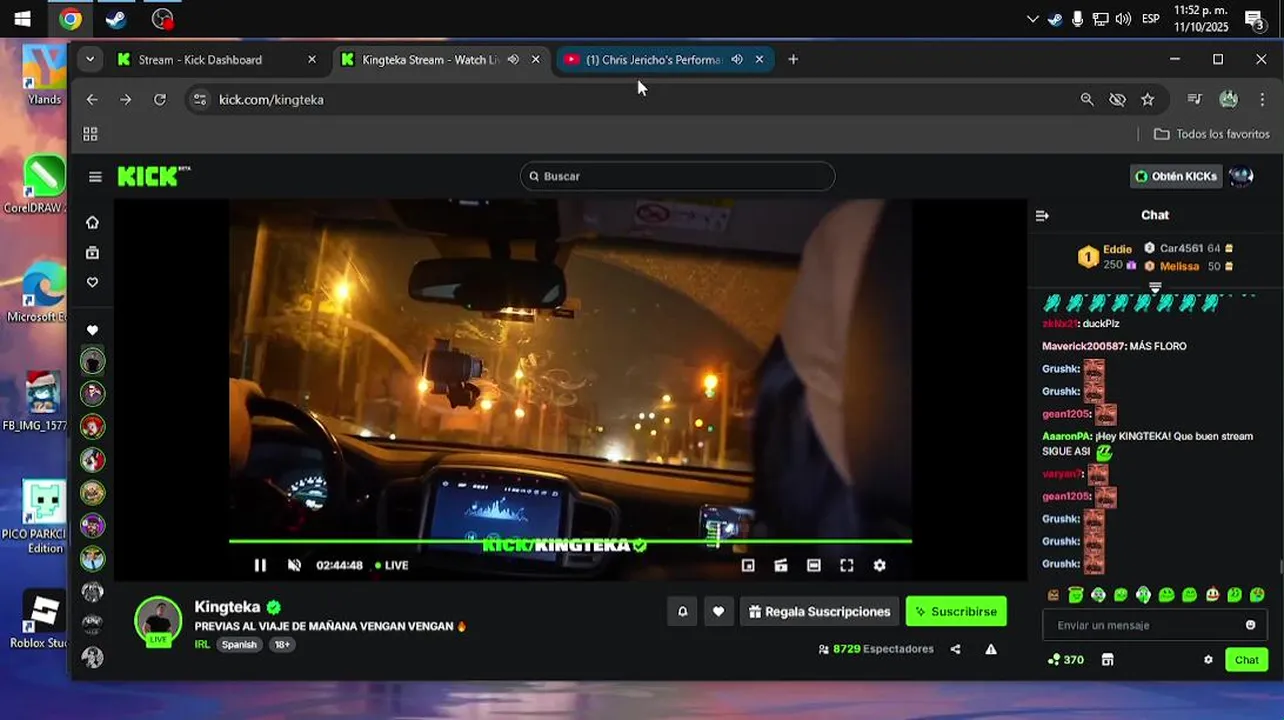1284x720 pixels.
Task: Go to Home in the Kick sidebar
Action: click(x=92, y=222)
